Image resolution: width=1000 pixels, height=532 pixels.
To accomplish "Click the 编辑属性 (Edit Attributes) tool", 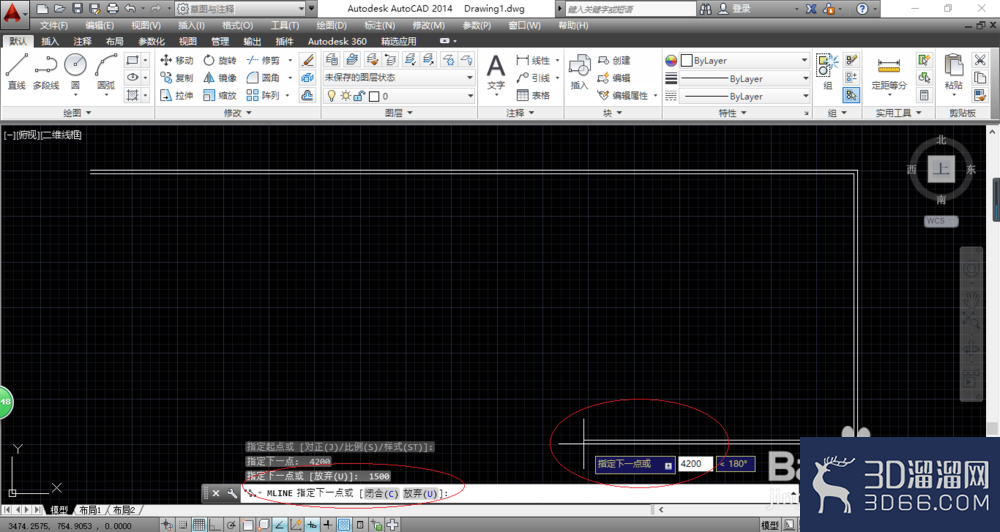I will pyautogui.click(x=622, y=95).
